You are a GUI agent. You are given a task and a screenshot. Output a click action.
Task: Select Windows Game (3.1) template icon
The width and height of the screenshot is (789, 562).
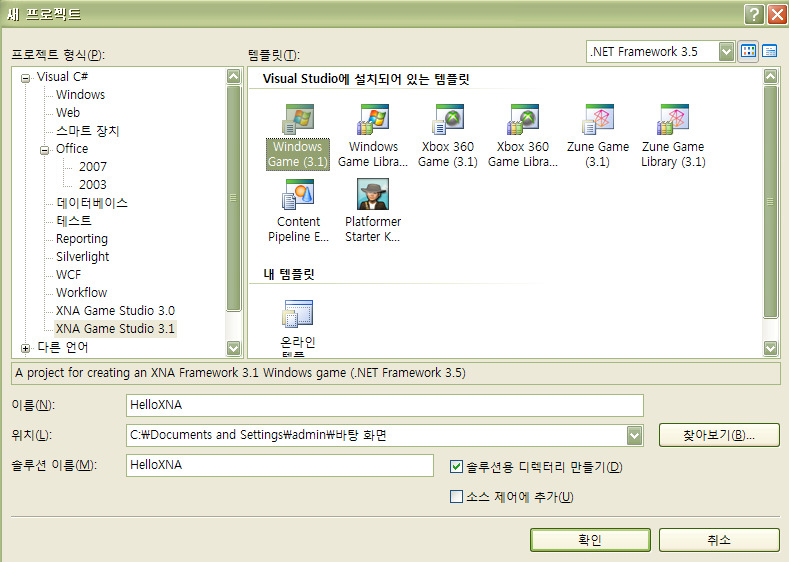(x=297, y=120)
